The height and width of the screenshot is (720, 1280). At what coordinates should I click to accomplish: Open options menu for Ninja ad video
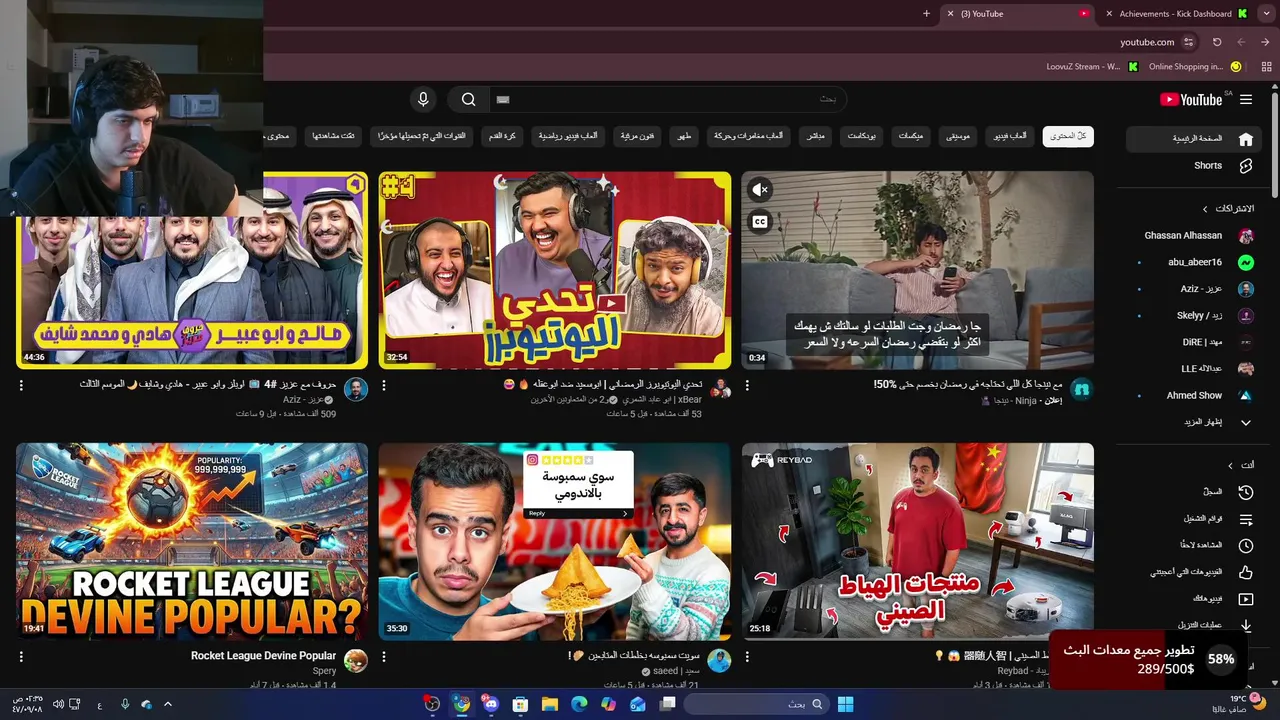(747, 385)
